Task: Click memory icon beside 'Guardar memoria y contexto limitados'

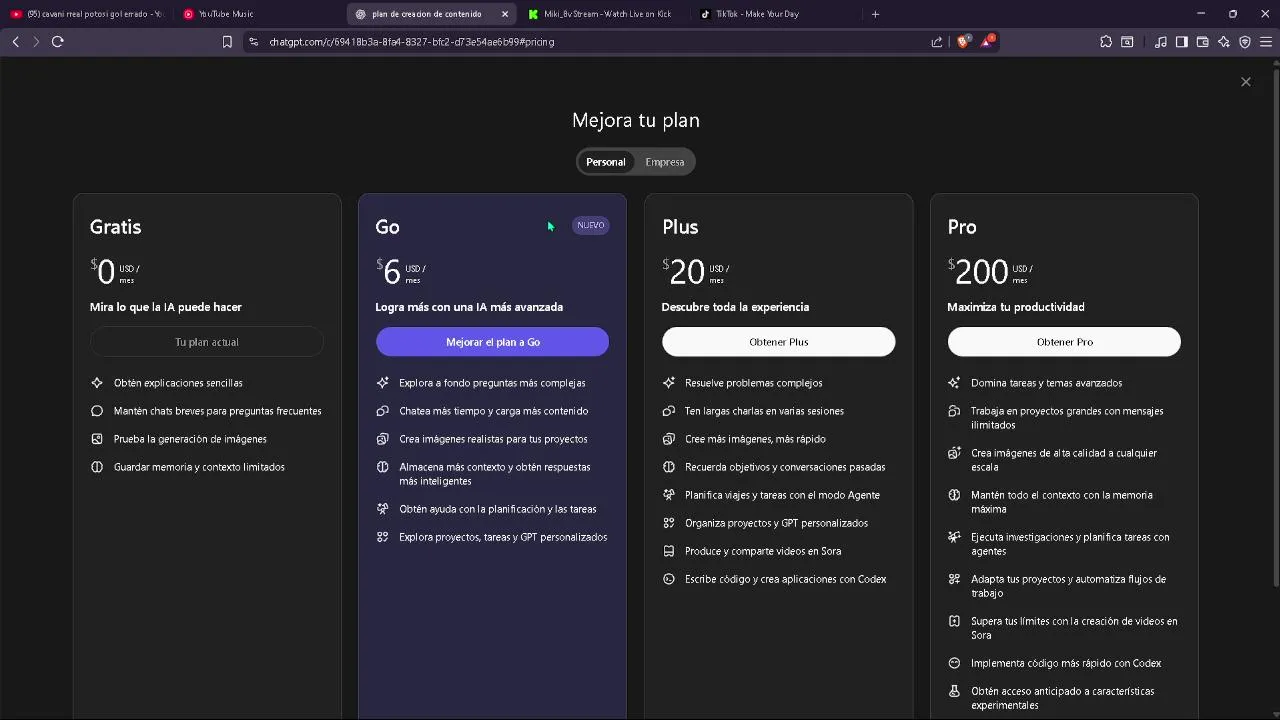Action: coord(97,467)
